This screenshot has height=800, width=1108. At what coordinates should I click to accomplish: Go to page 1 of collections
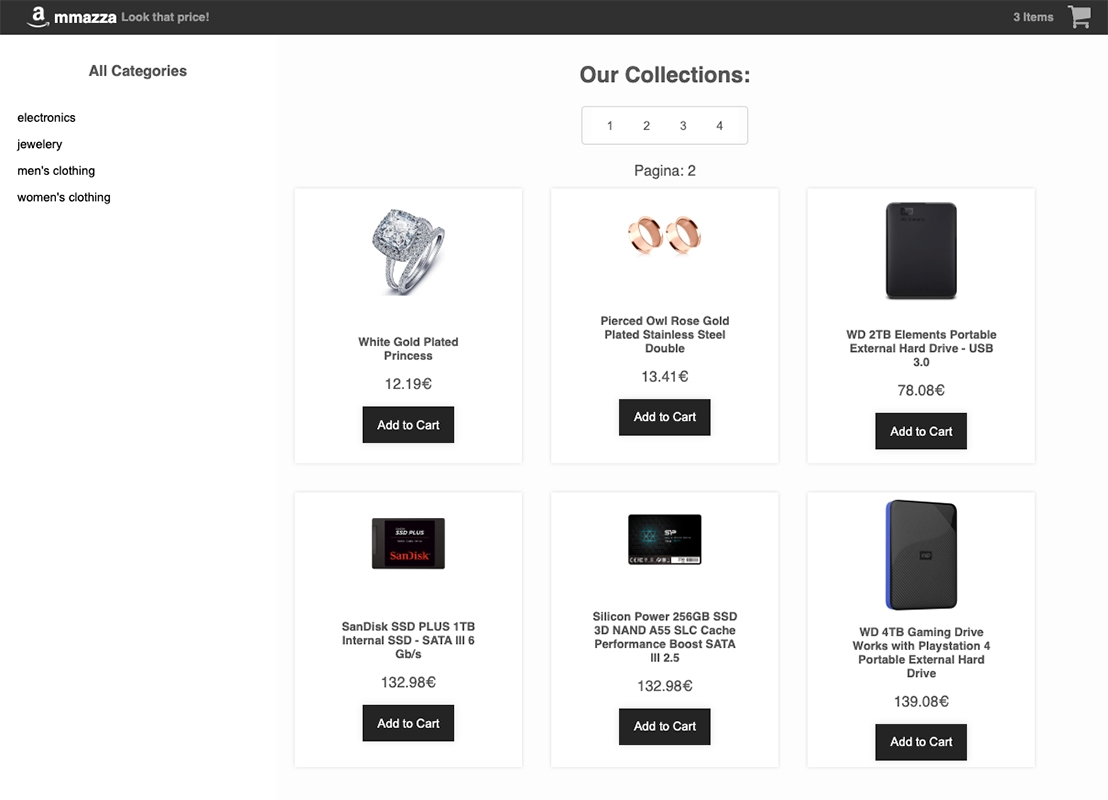[610, 126]
